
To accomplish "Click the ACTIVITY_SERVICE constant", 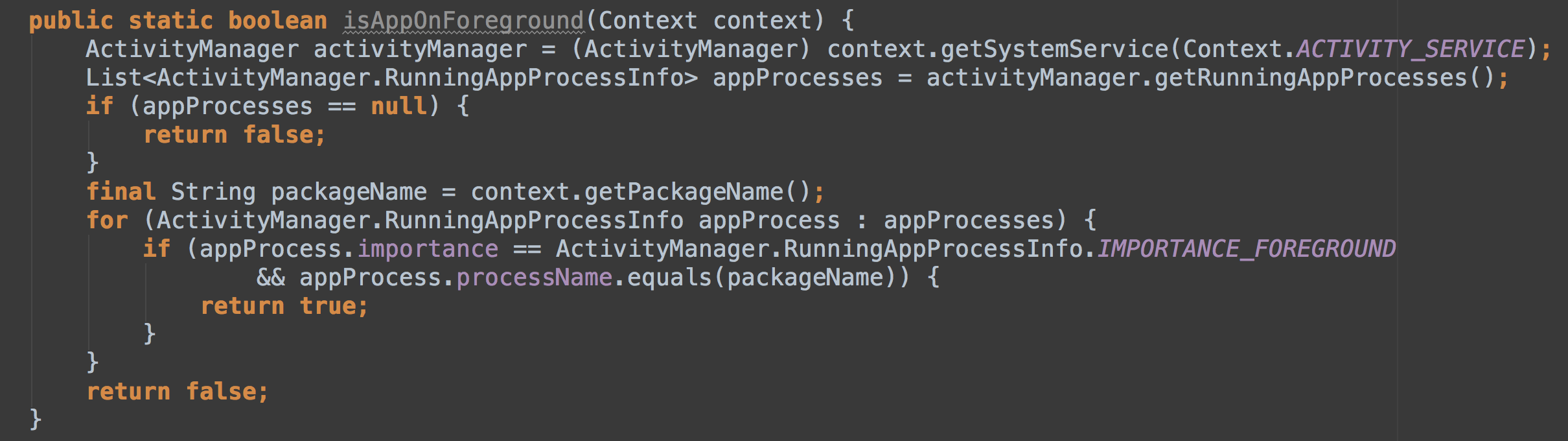I will pyautogui.click(x=1411, y=49).
